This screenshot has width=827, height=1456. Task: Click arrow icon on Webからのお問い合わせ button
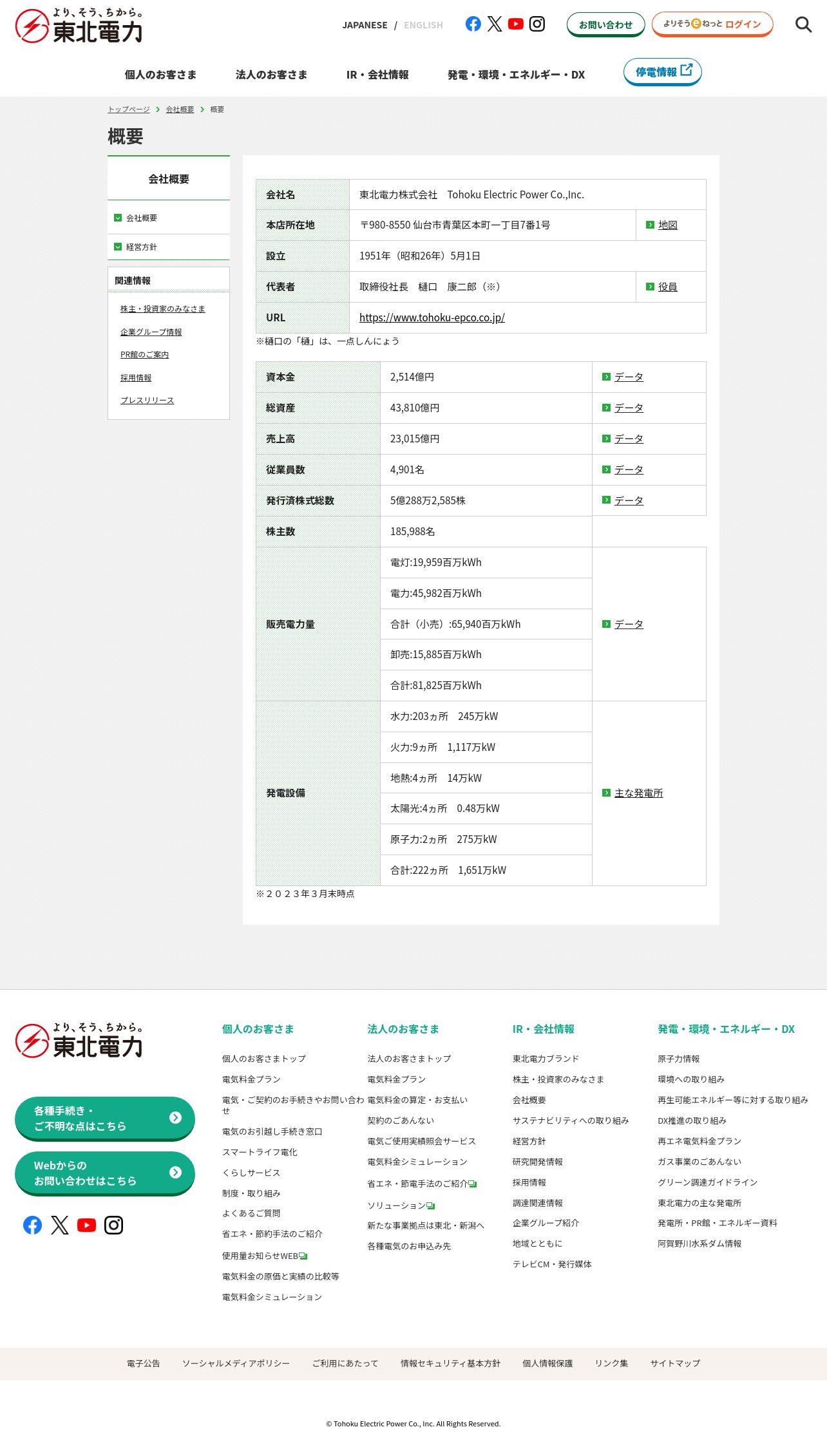175,1173
